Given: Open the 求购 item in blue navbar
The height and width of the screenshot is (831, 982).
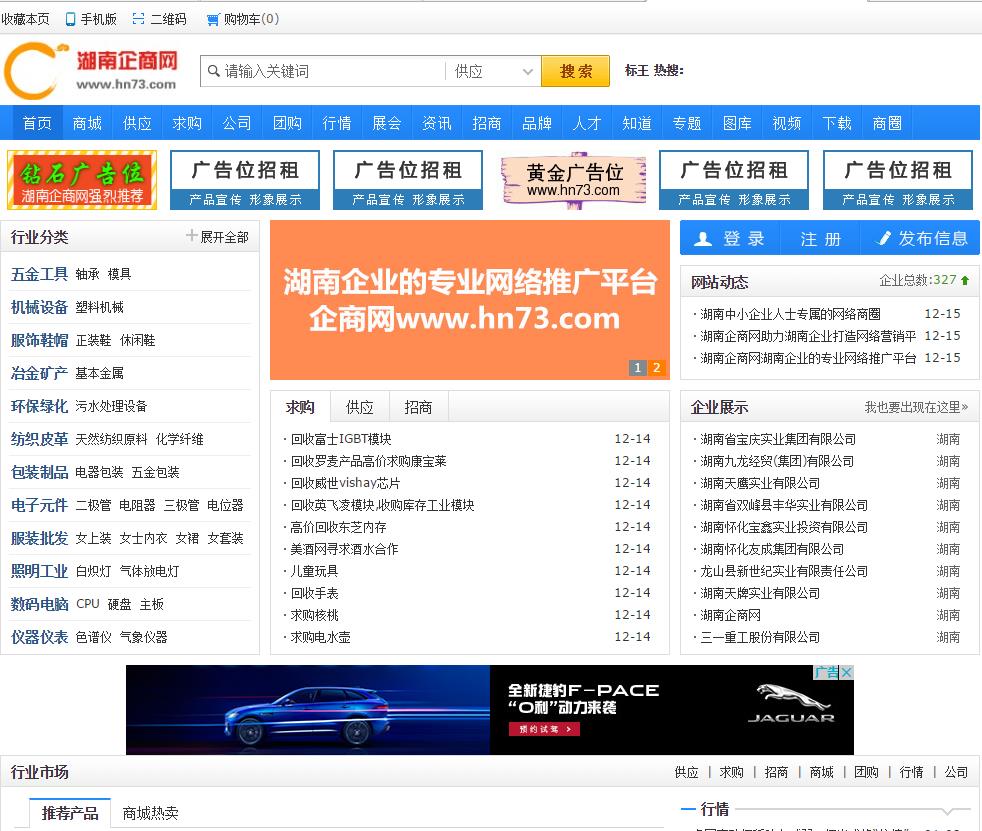Looking at the screenshot, I should point(187,123).
